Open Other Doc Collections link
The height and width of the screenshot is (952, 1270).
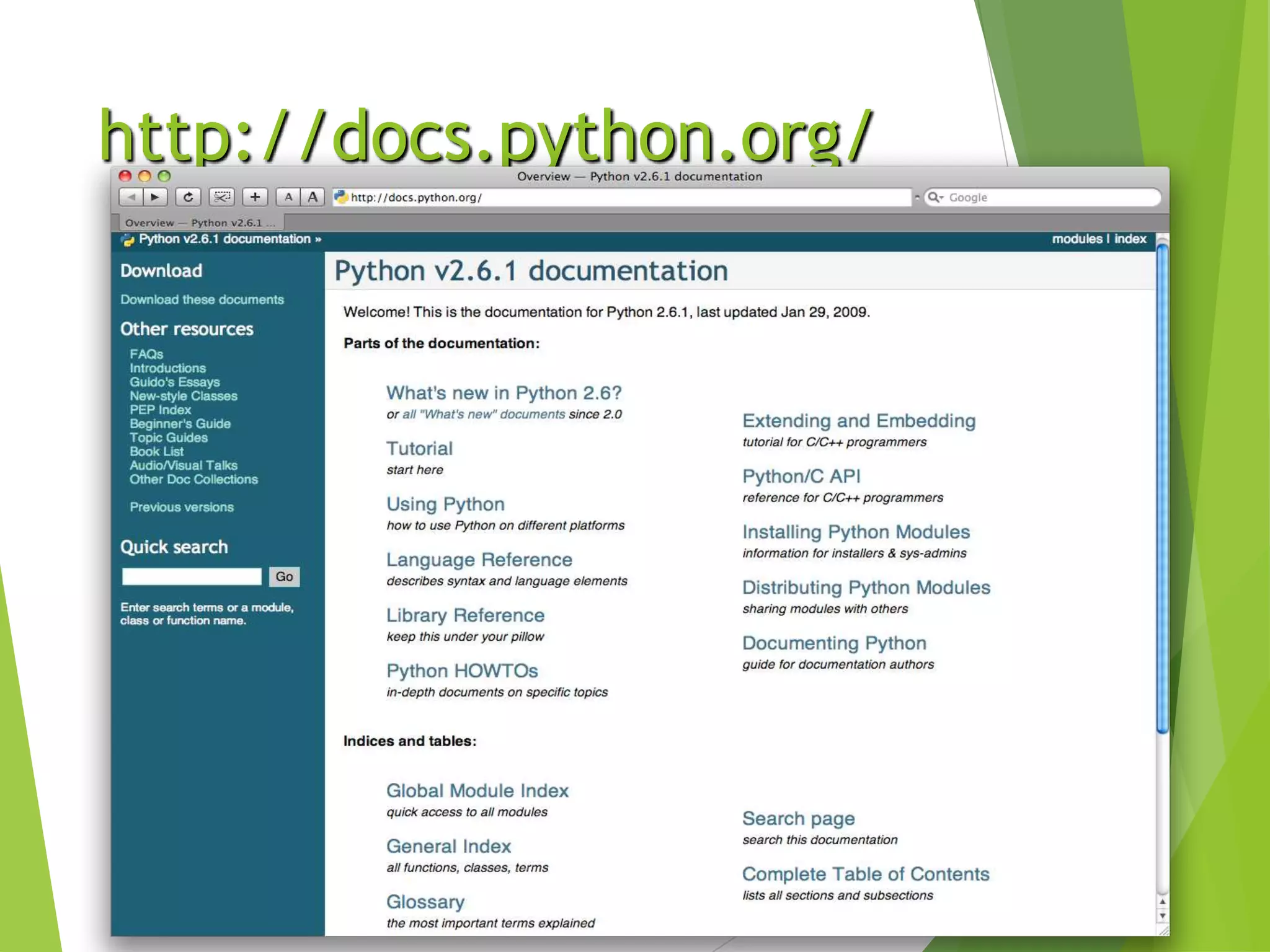193,480
